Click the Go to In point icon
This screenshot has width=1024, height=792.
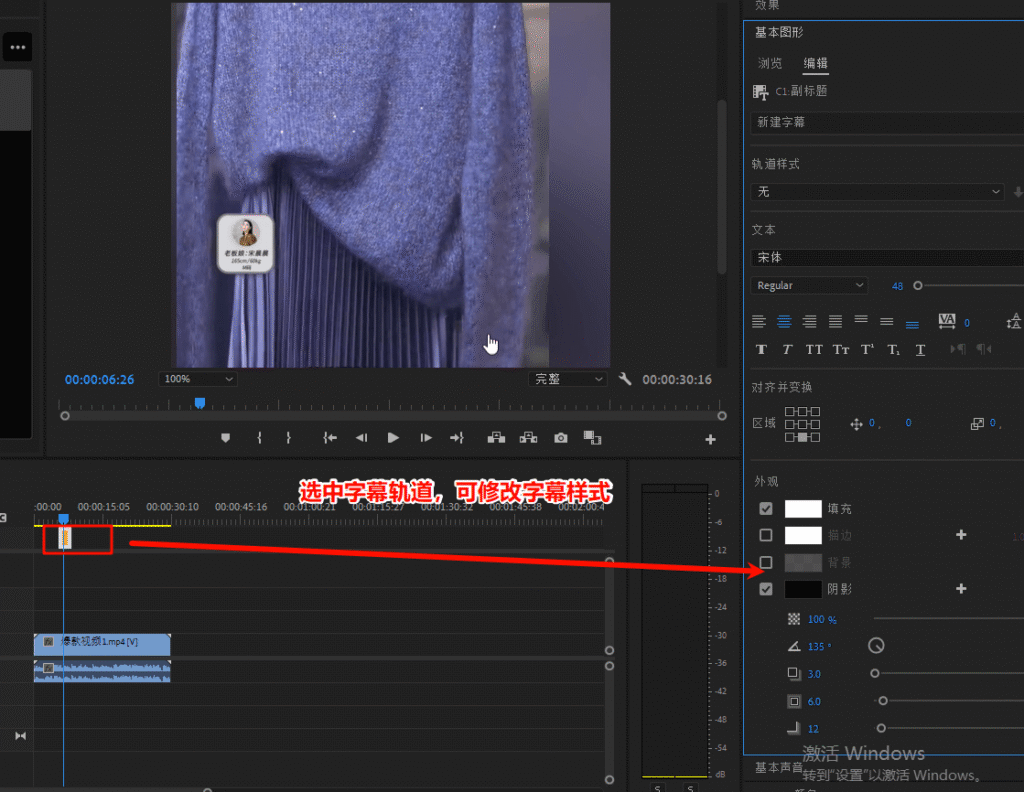(329, 438)
